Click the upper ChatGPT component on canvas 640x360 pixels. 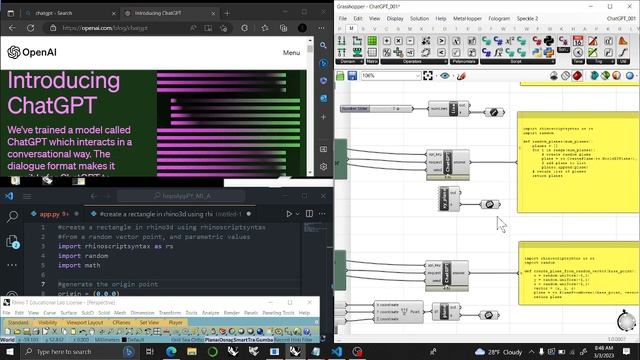click(x=448, y=164)
